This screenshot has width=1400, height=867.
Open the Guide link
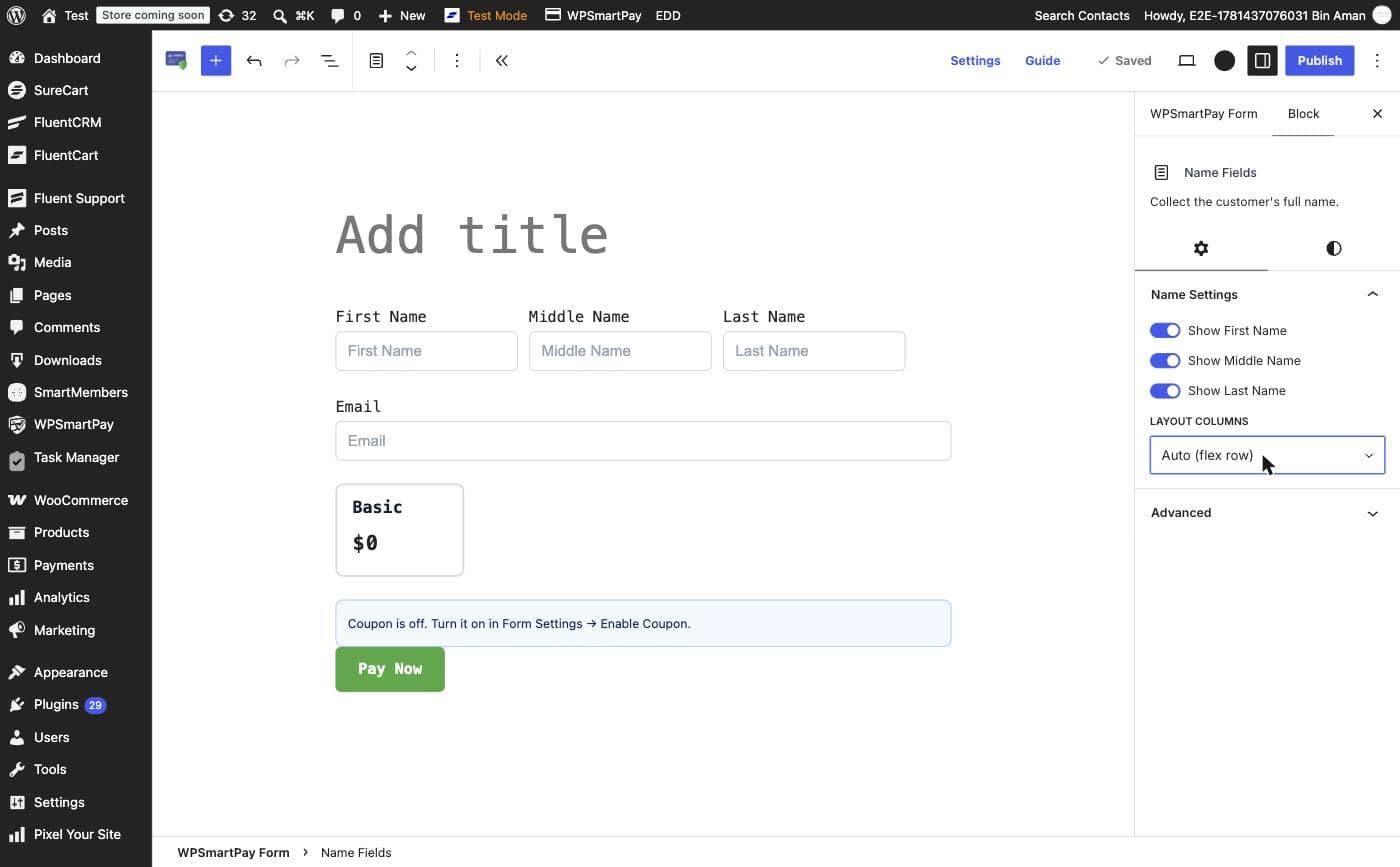coord(1042,60)
